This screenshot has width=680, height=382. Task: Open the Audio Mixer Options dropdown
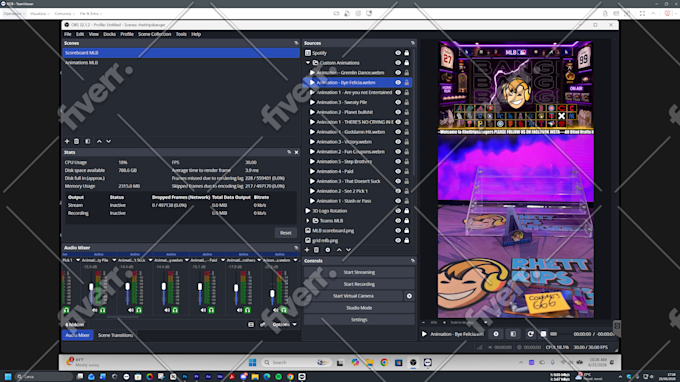pos(284,324)
